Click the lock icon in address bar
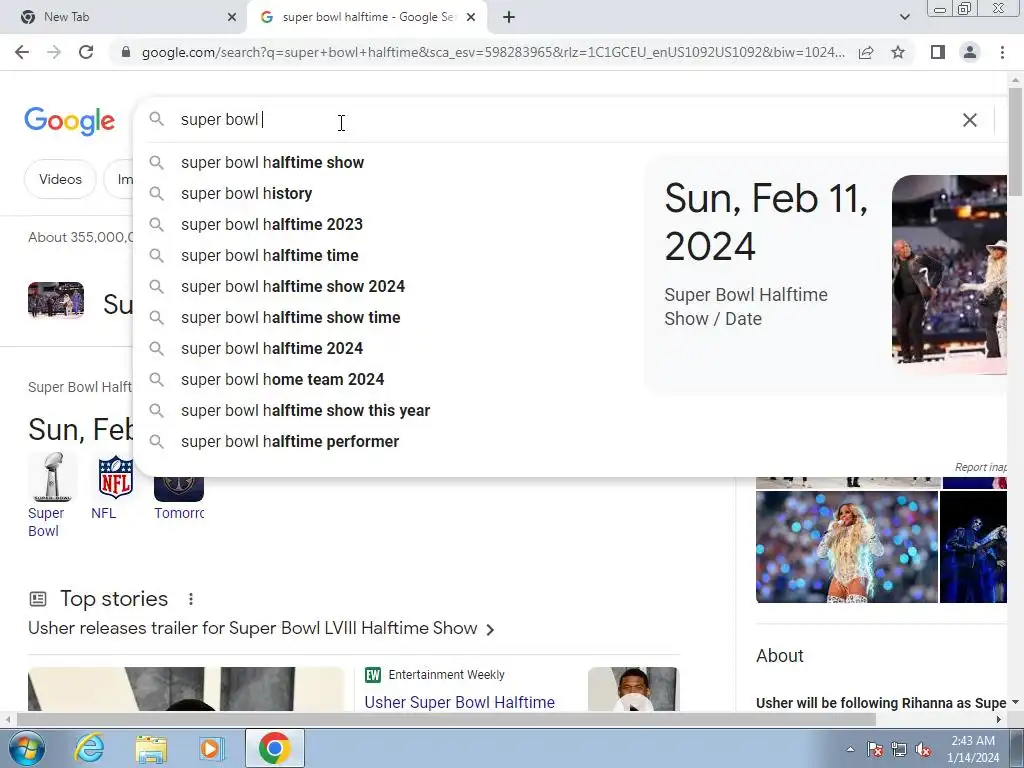 point(126,52)
